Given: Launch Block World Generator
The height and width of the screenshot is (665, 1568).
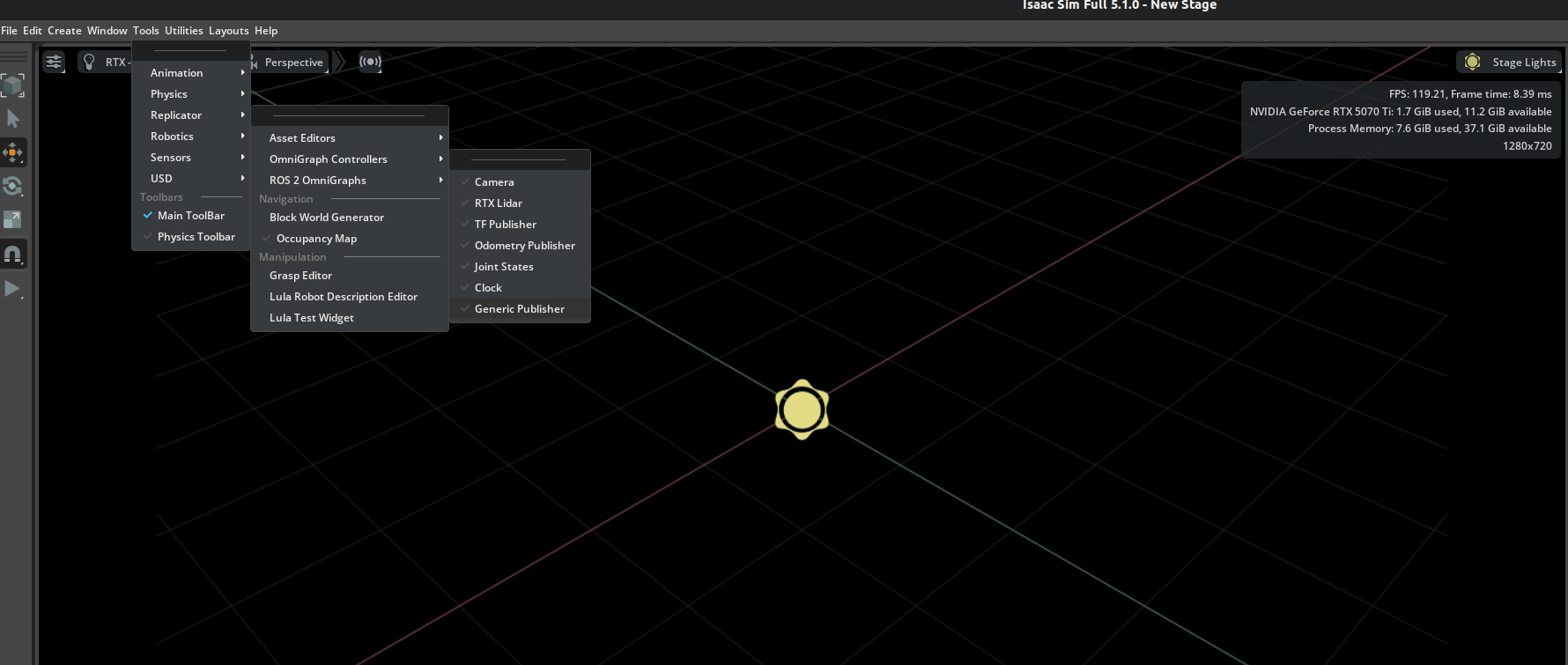Looking at the screenshot, I should (327, 218).
